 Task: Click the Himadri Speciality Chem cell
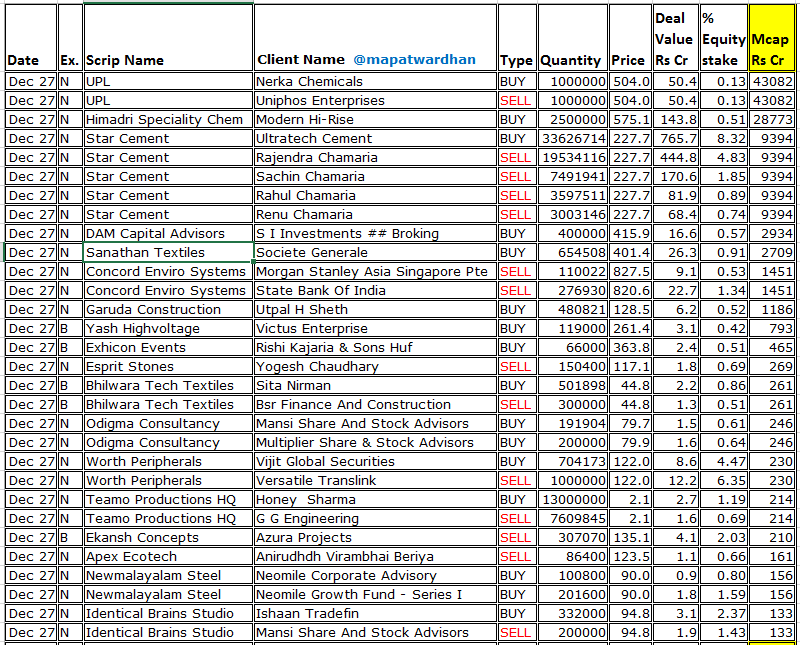pyautogui.click(x=168, y=119)
